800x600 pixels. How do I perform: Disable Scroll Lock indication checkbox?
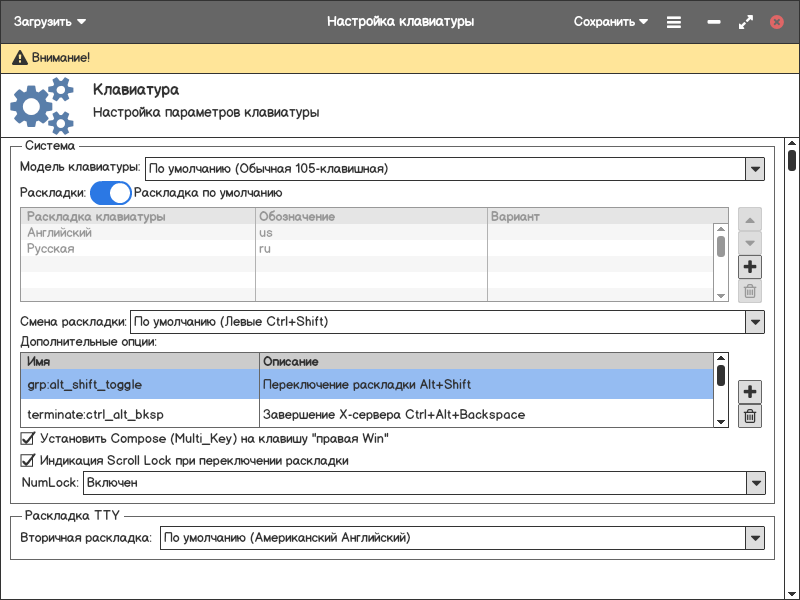tap(28, 461)
